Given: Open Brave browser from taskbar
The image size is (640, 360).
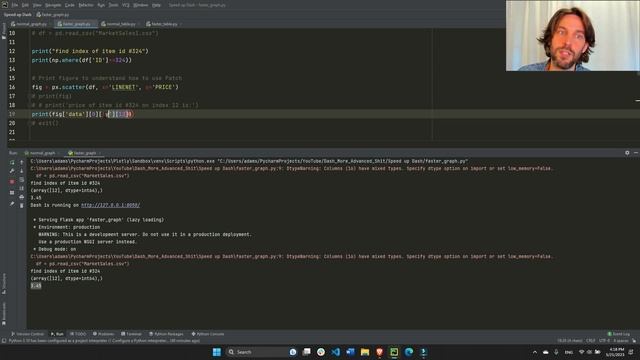Looking at the screenshot, I should coord(380,352).
